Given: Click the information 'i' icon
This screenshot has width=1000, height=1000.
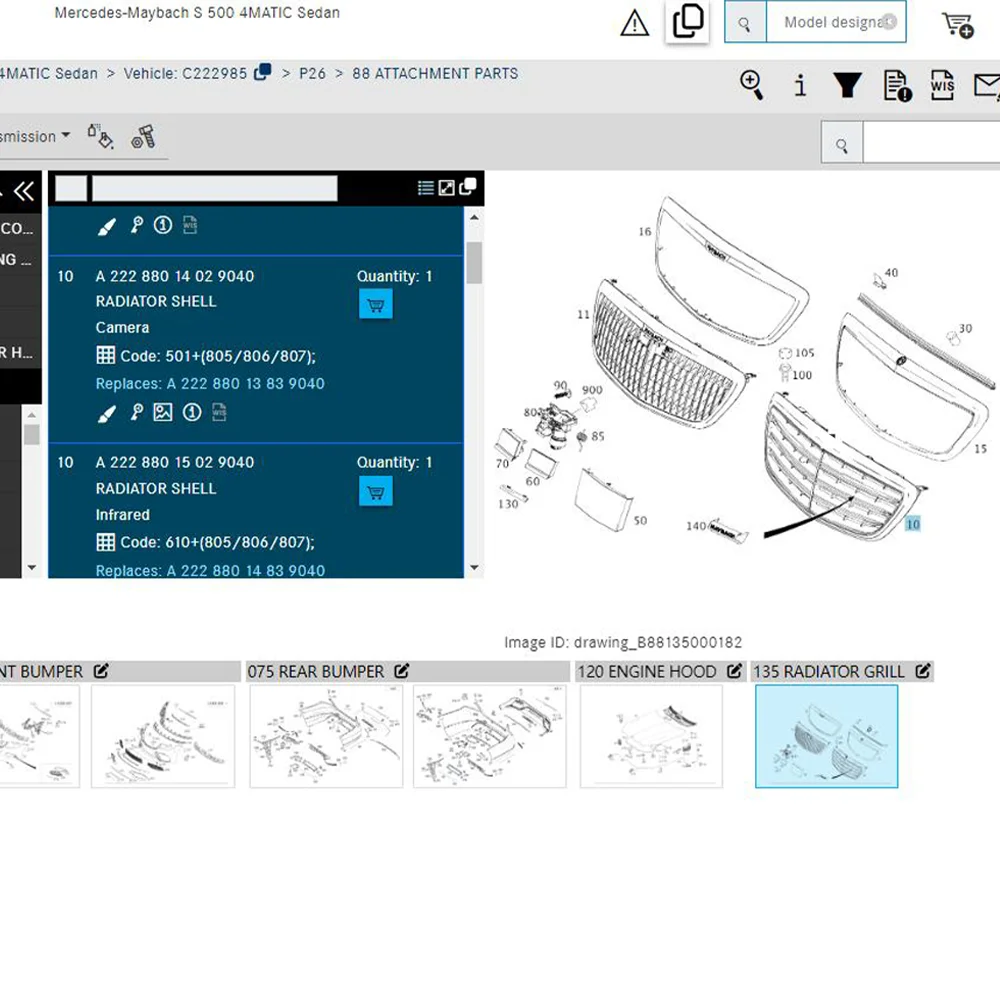Looking at the screenshot, I should 800,85.
